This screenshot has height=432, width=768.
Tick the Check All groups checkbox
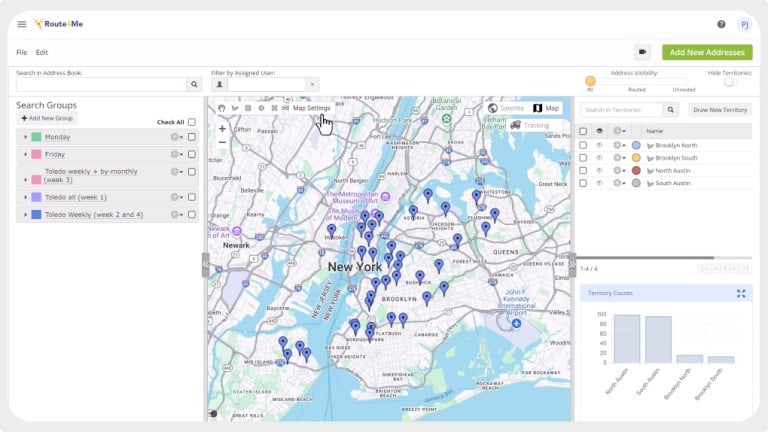[192, 122]
